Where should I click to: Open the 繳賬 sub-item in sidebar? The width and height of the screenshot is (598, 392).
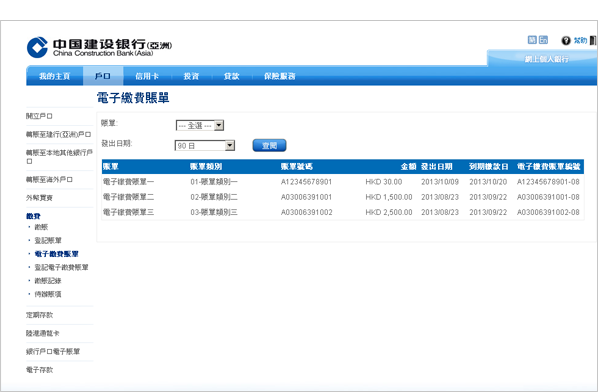pyautogui.click(x=41, y=227)
